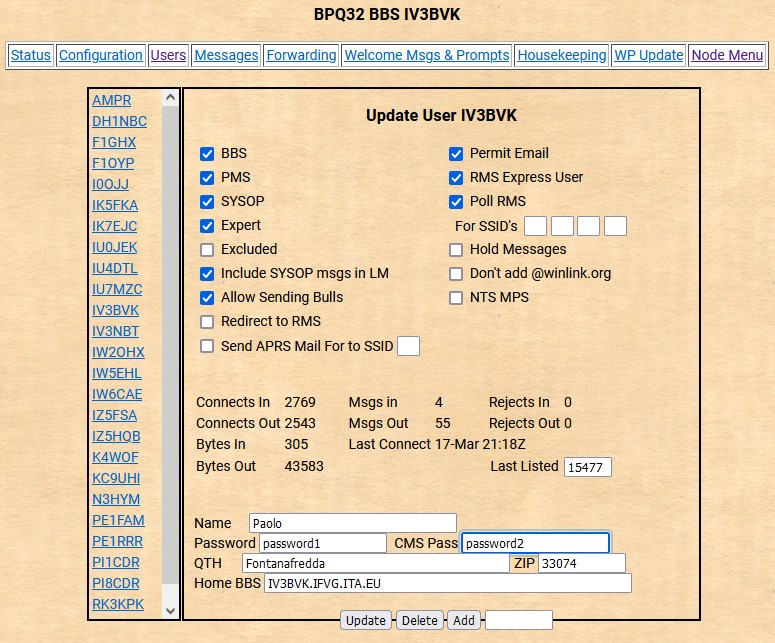Open the Node Menu
Image resolution: width=775 pixels, height=643 pixels.
click(728, 55)
